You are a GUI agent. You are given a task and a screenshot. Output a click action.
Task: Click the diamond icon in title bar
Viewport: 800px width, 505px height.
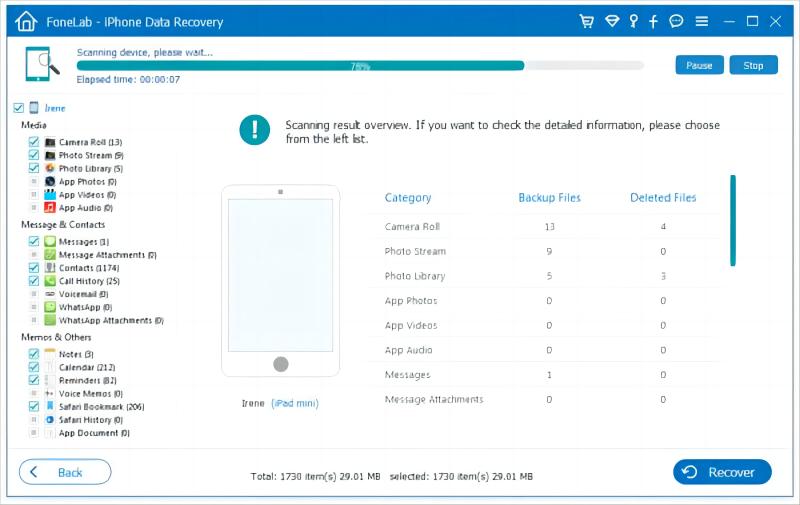pyautogui.click(x=610, y=21)
